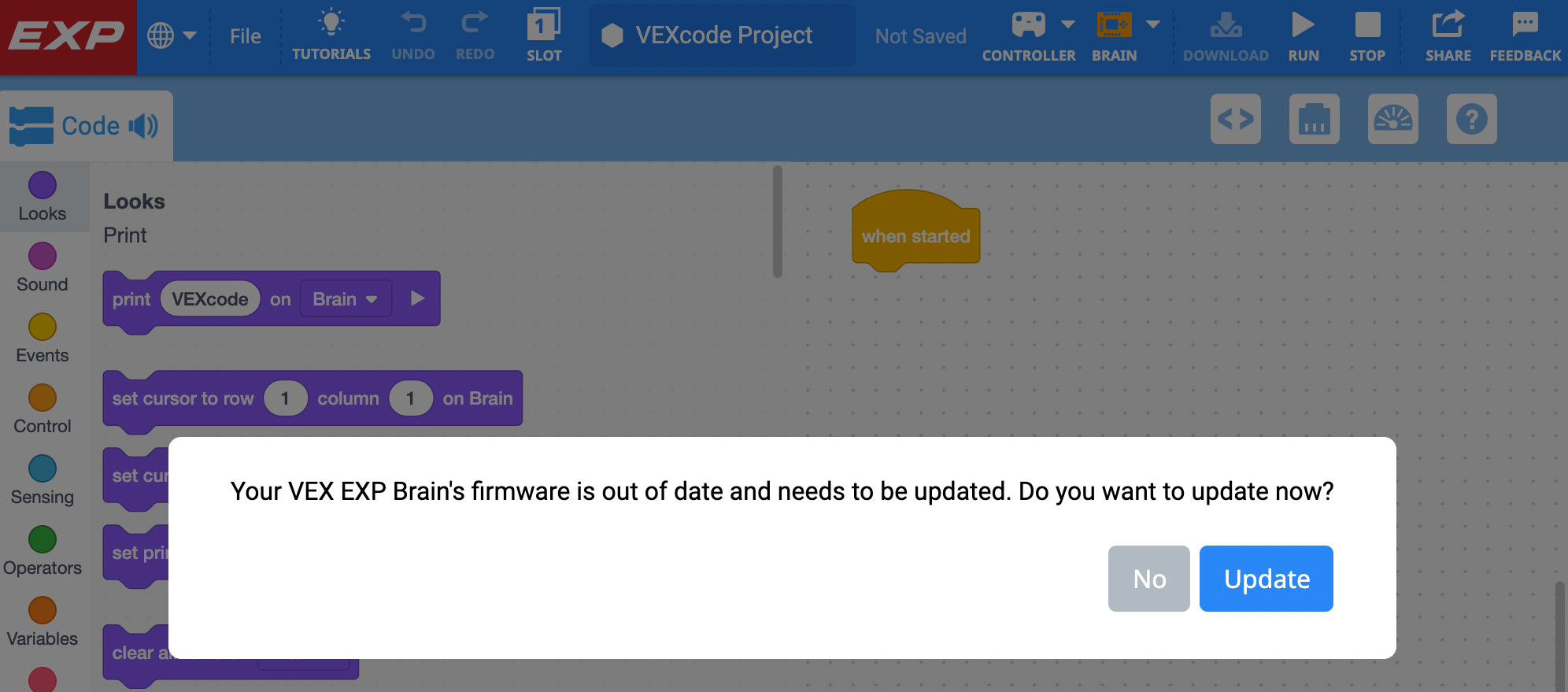Toggle the dashboard gauge panel
Screen dimensions: 1568x692
1393,120
